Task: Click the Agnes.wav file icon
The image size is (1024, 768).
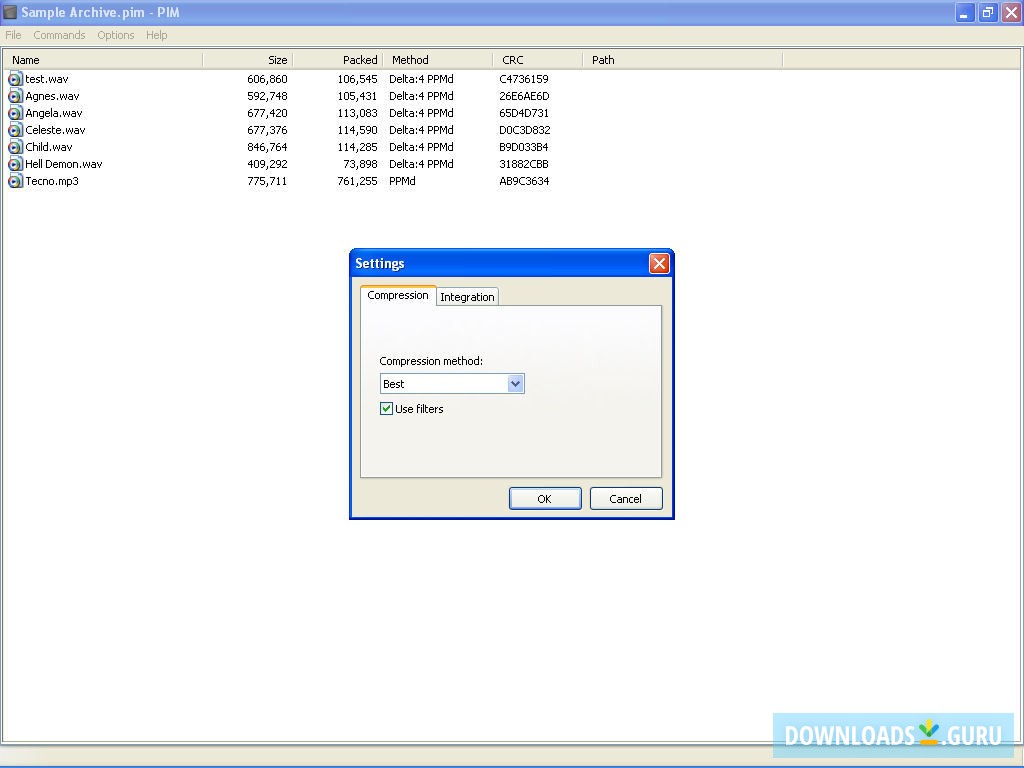Action: coord(15,96)
